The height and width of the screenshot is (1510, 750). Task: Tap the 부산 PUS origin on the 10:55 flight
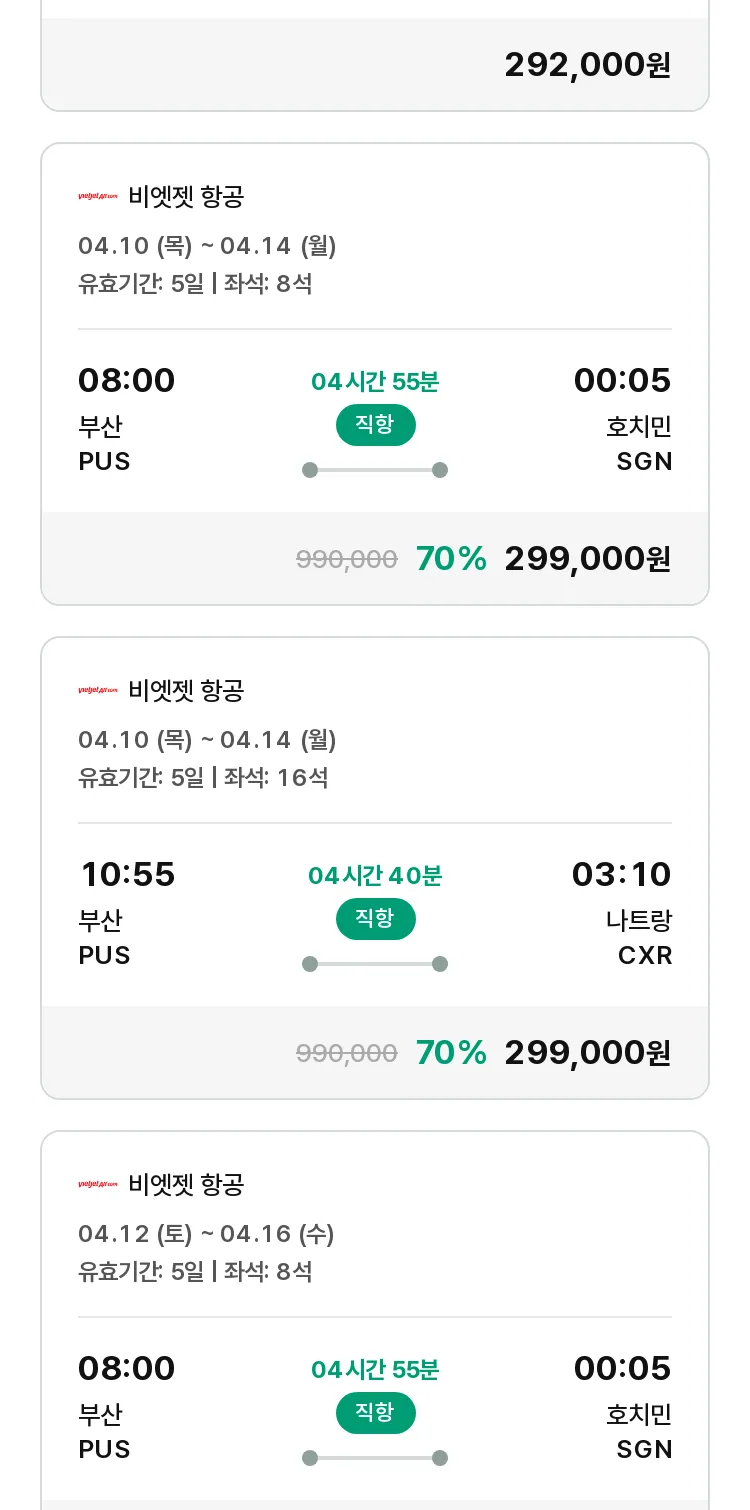tap(104, 938)
